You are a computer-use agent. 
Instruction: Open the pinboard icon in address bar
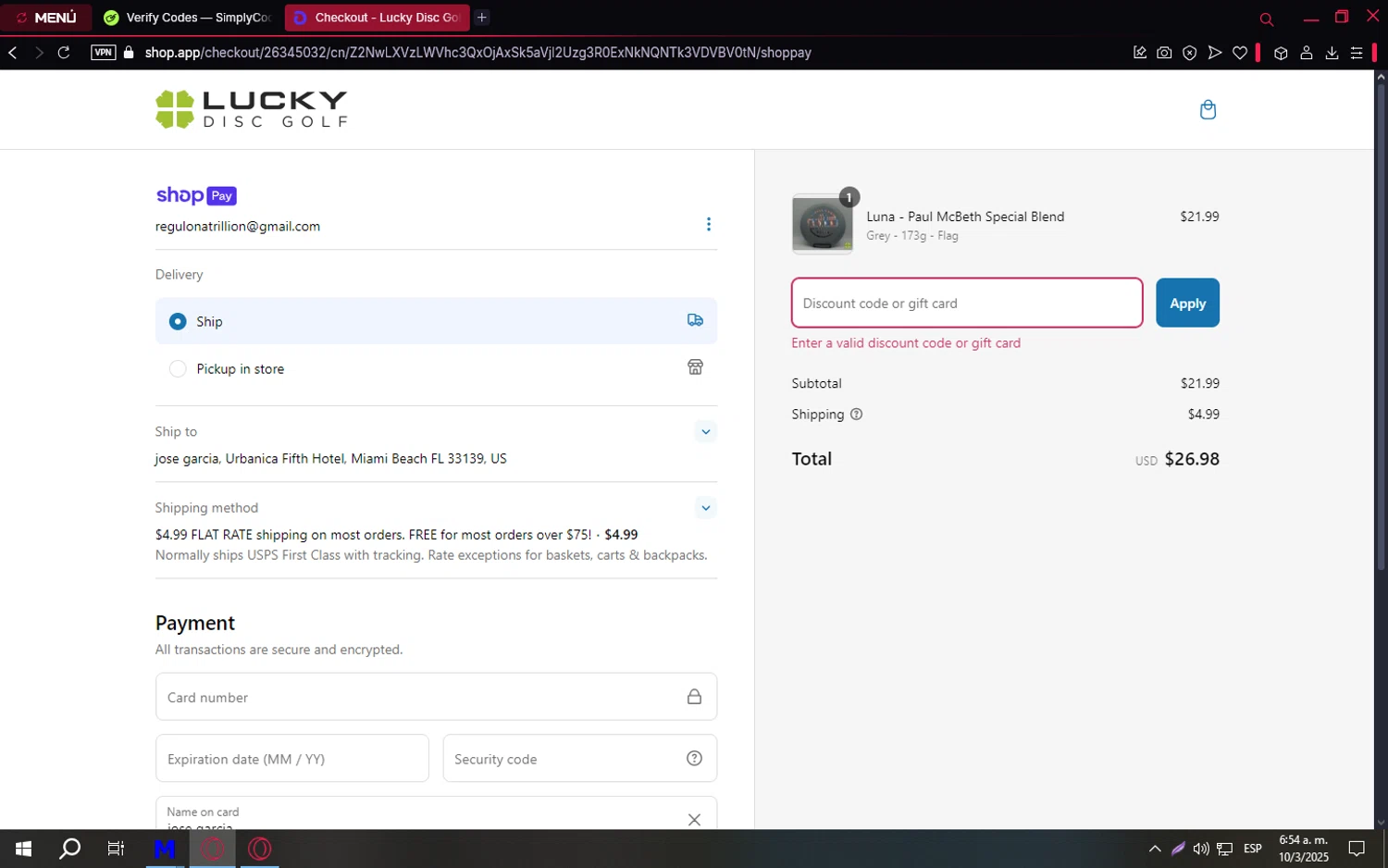tap(1140, 53)
